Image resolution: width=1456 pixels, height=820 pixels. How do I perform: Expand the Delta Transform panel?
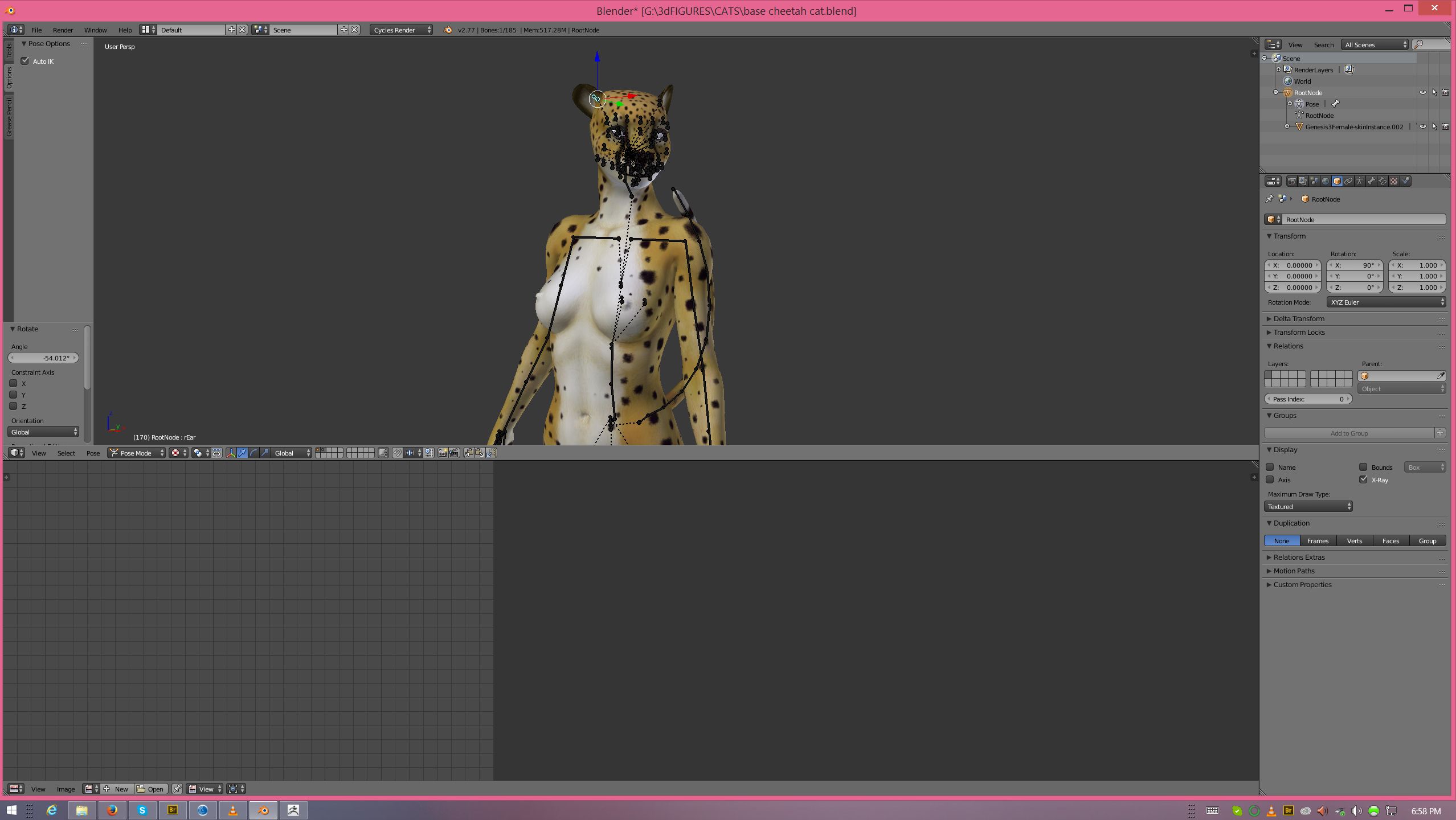1299,318
